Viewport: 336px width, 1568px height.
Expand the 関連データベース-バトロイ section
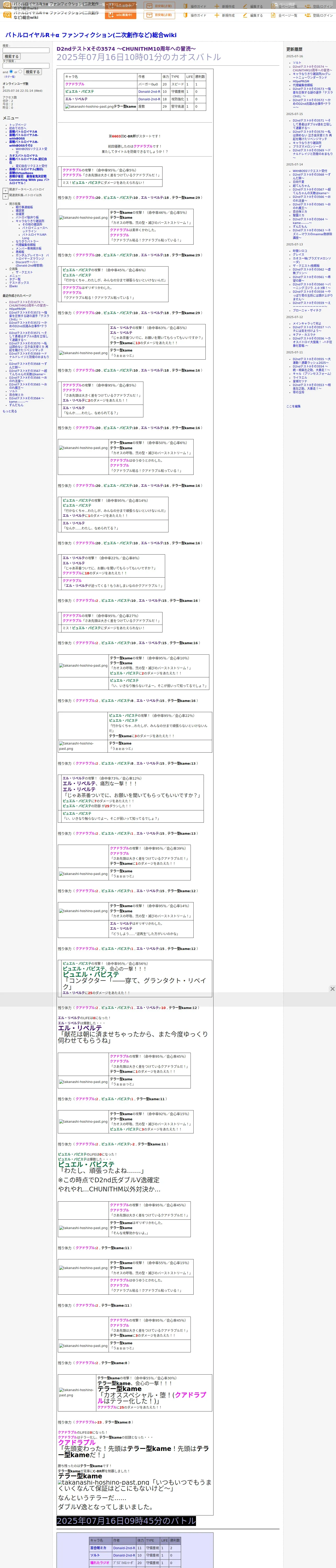click(x=5, y=191)
